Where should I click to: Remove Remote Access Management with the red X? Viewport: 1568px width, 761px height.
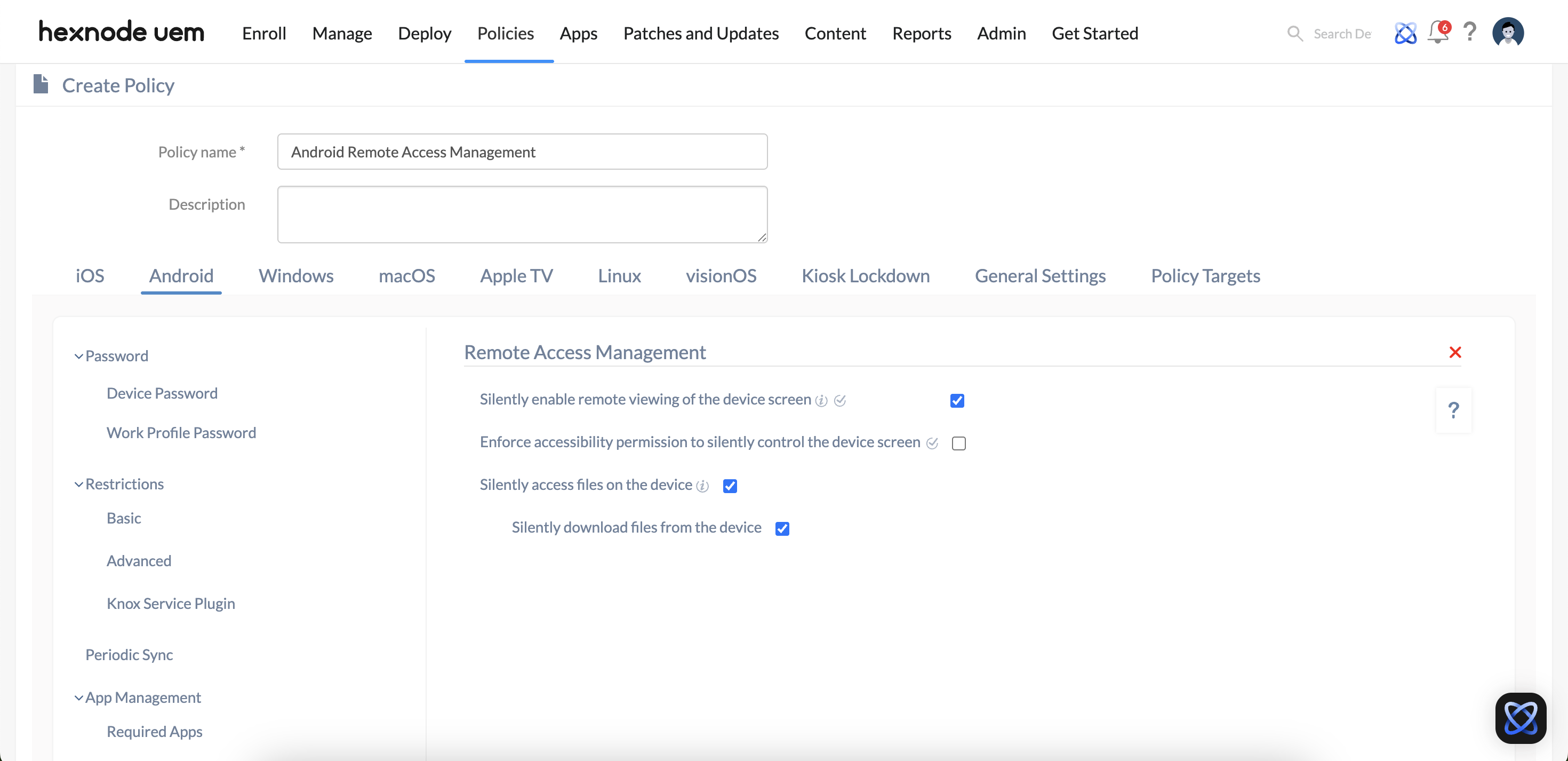click(1455, 352)
